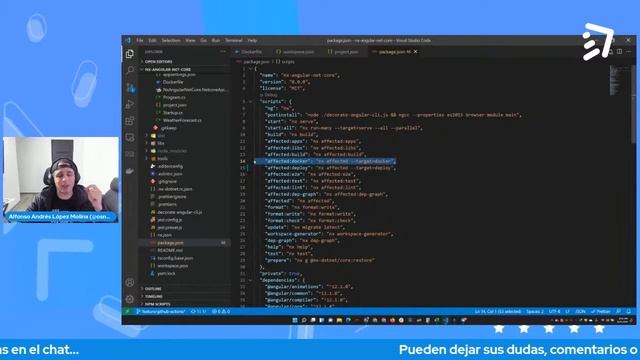Change the JSON language mode
This screenshot has height=360, width=640.
(580, 311)
